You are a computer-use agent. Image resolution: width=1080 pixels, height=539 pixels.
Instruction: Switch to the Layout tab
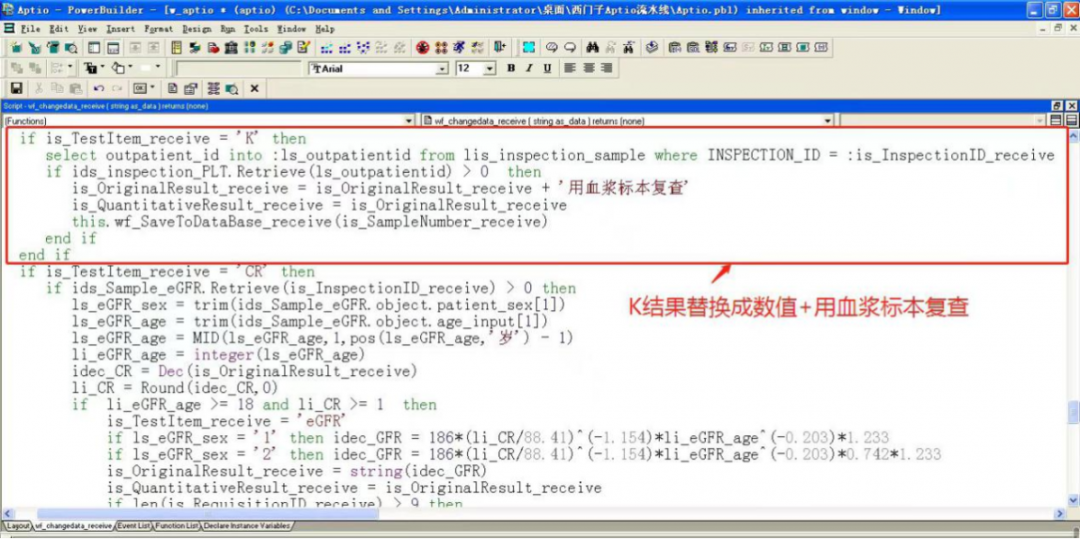pos(18,526)
